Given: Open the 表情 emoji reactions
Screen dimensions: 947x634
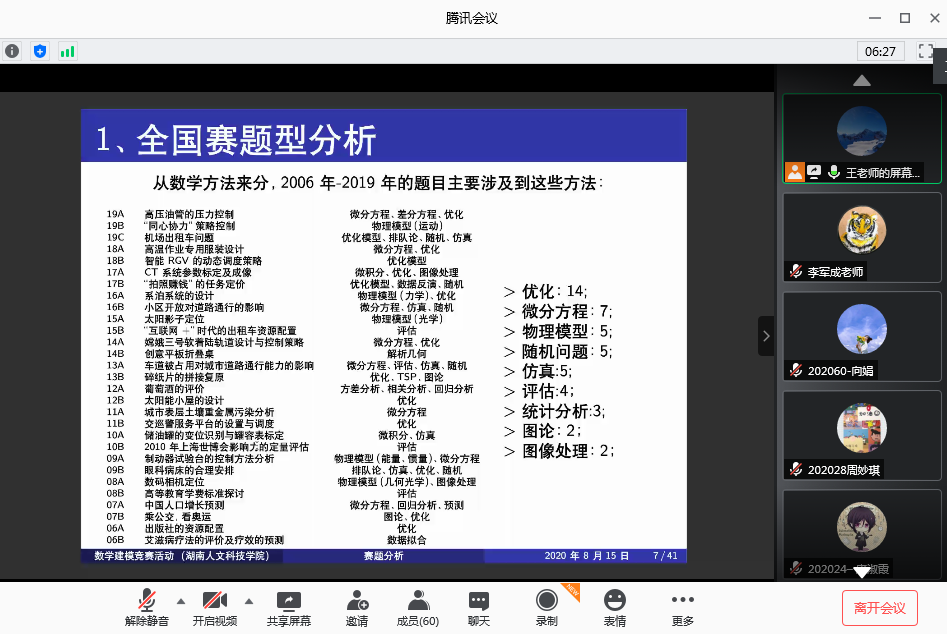Looking at the screenshot, I should tap(614, 607).
